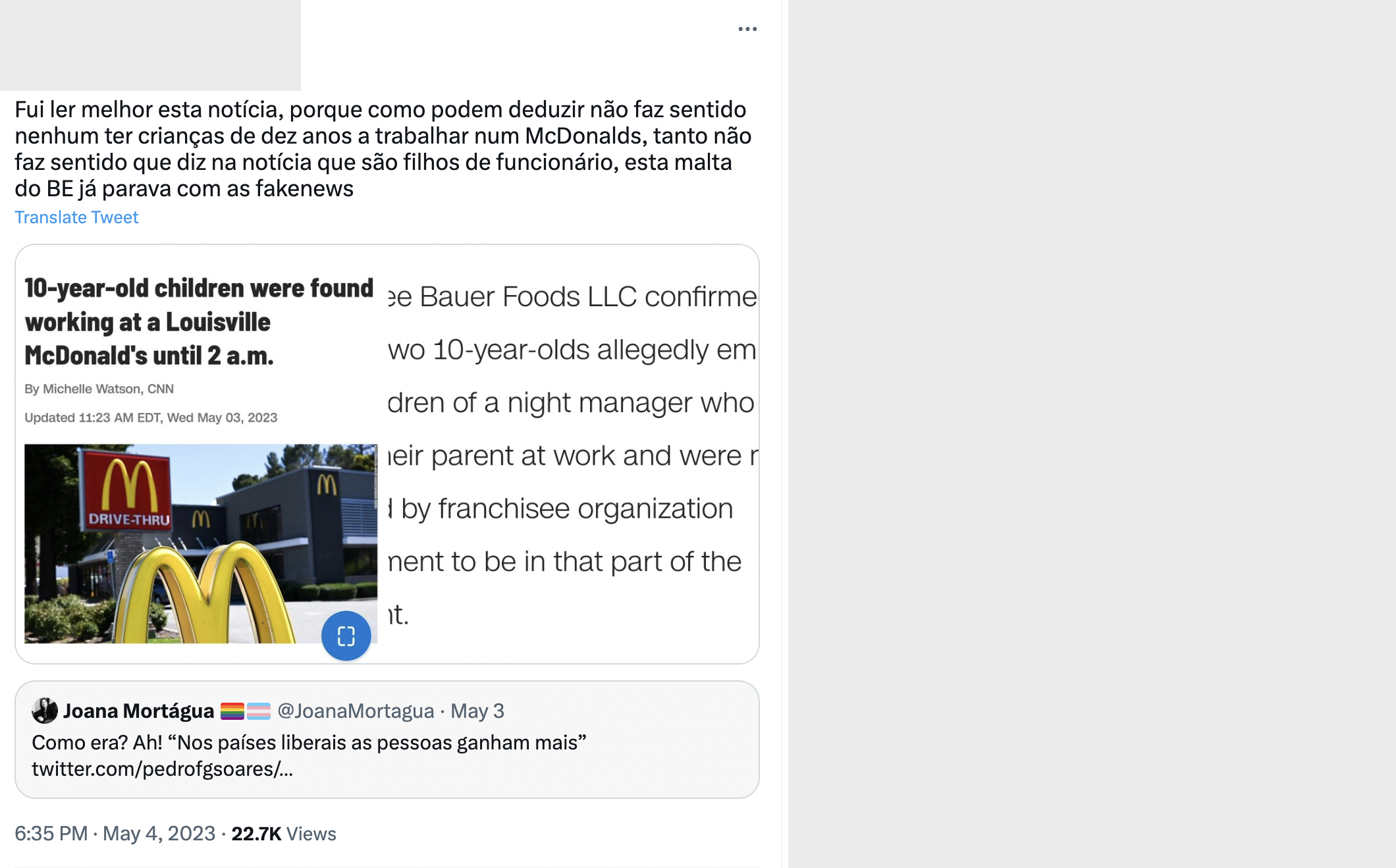Click the 22.7K Views counter
Viewport: 1396px width, 868px height.
(x=284, y=834)
